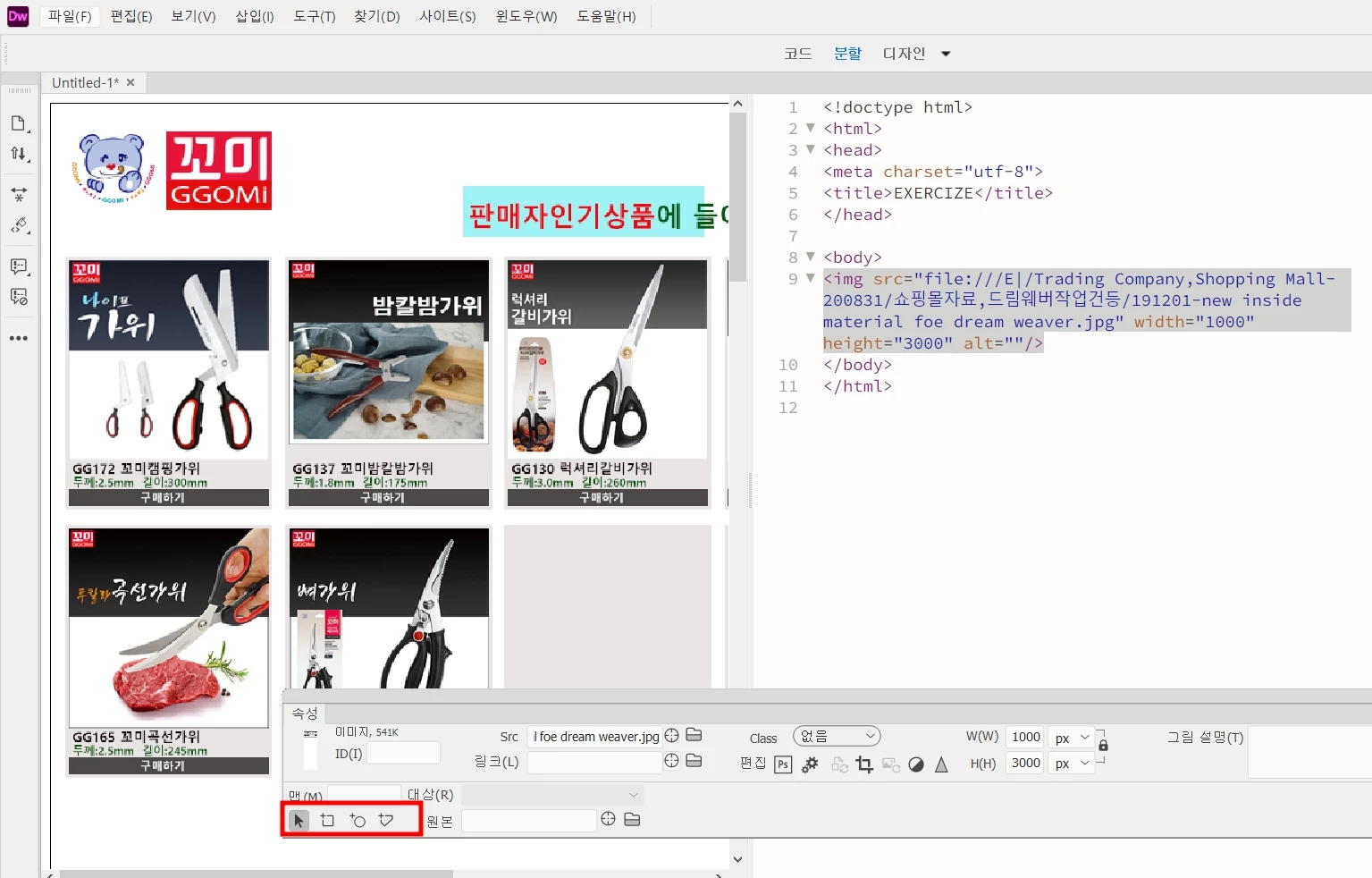Click the point-to-file target beside 링크(L)
The image size is (1372, 878).
[671, 761]
